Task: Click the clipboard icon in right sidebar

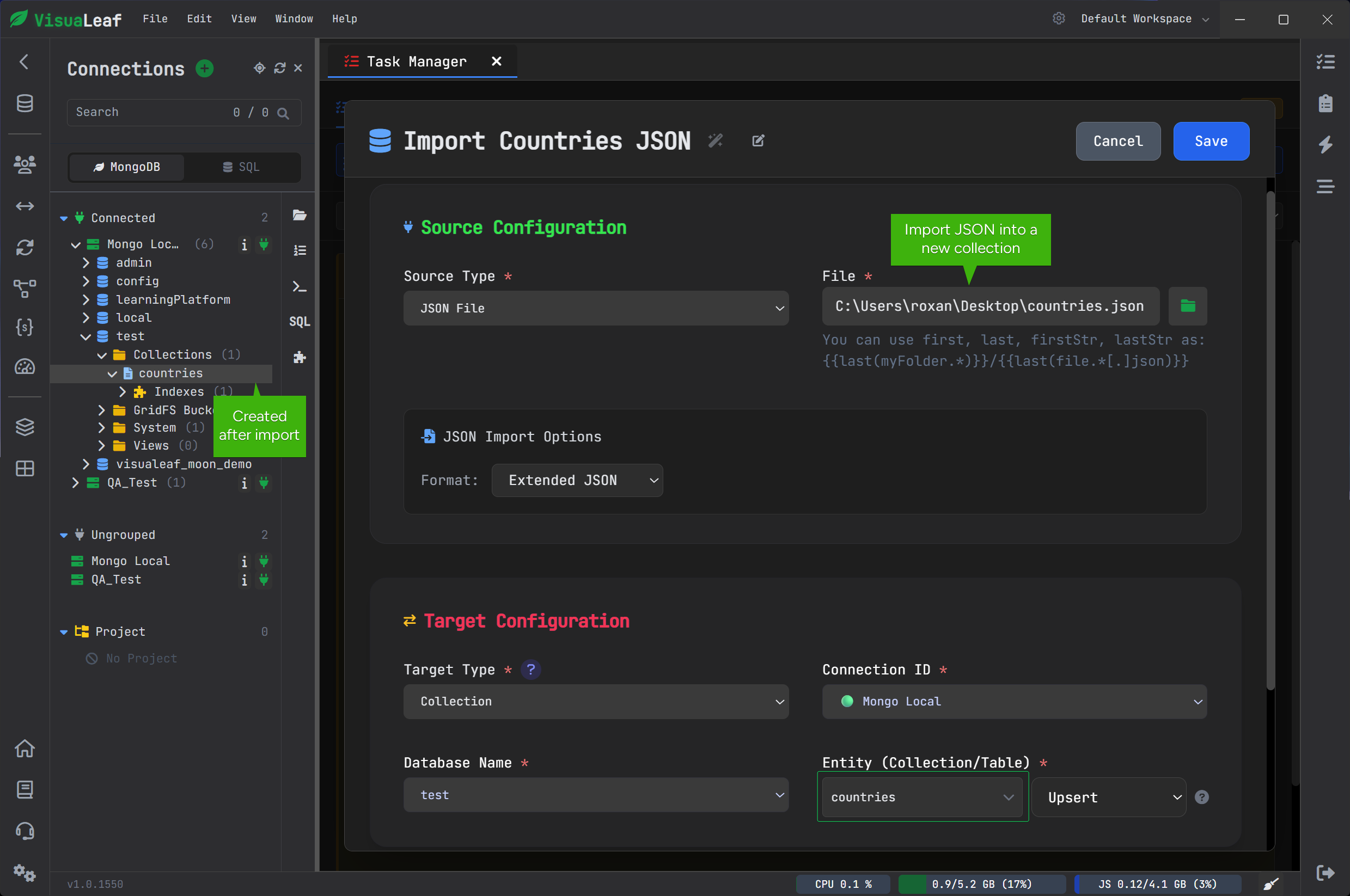Action: click(x=1325, y=103)
